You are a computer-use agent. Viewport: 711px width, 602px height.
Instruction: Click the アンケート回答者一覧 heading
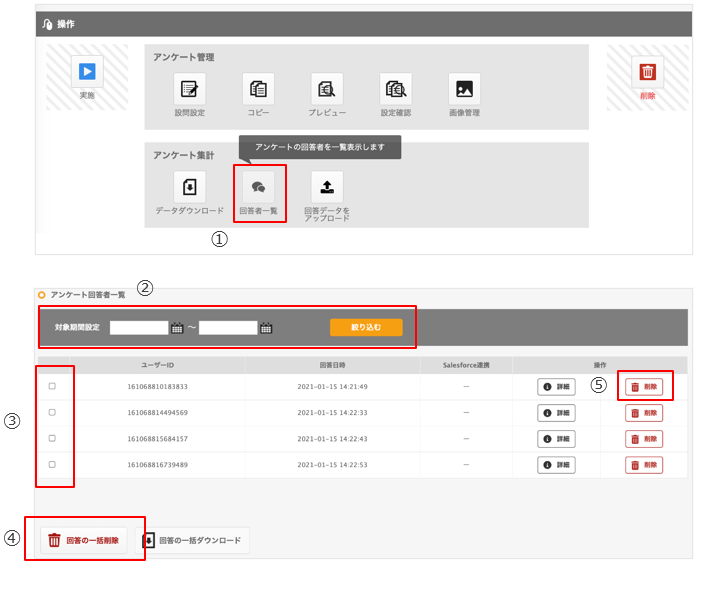(88, 295)
